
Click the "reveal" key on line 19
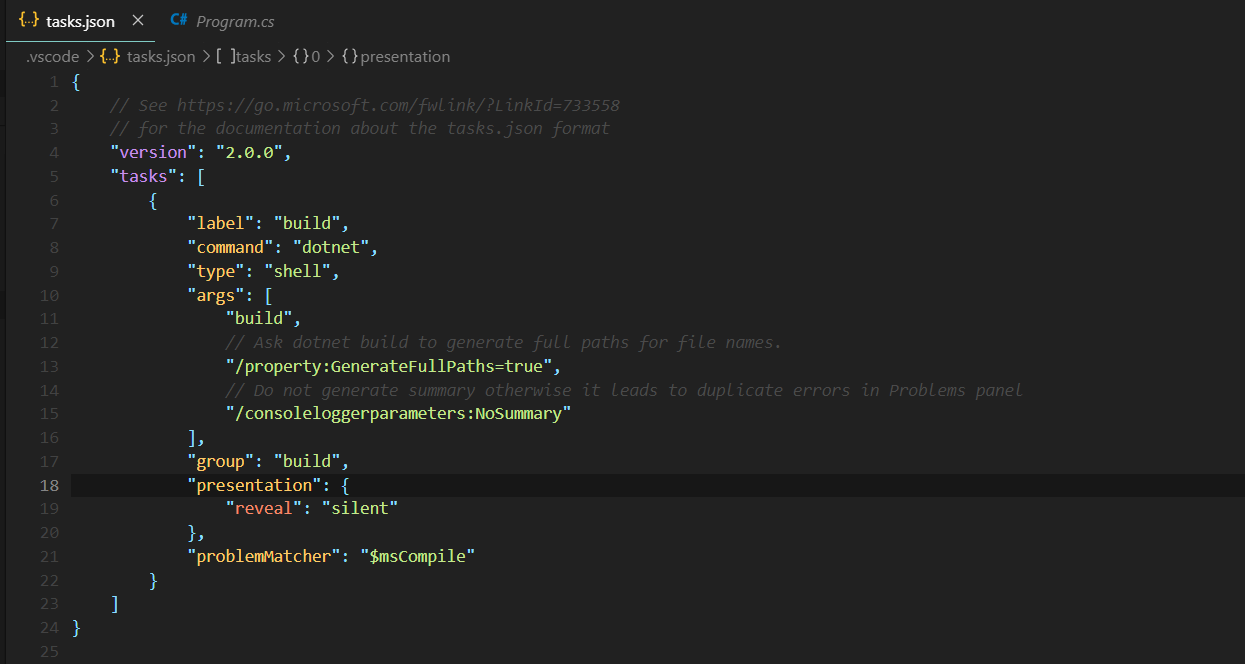coord(265,509)
